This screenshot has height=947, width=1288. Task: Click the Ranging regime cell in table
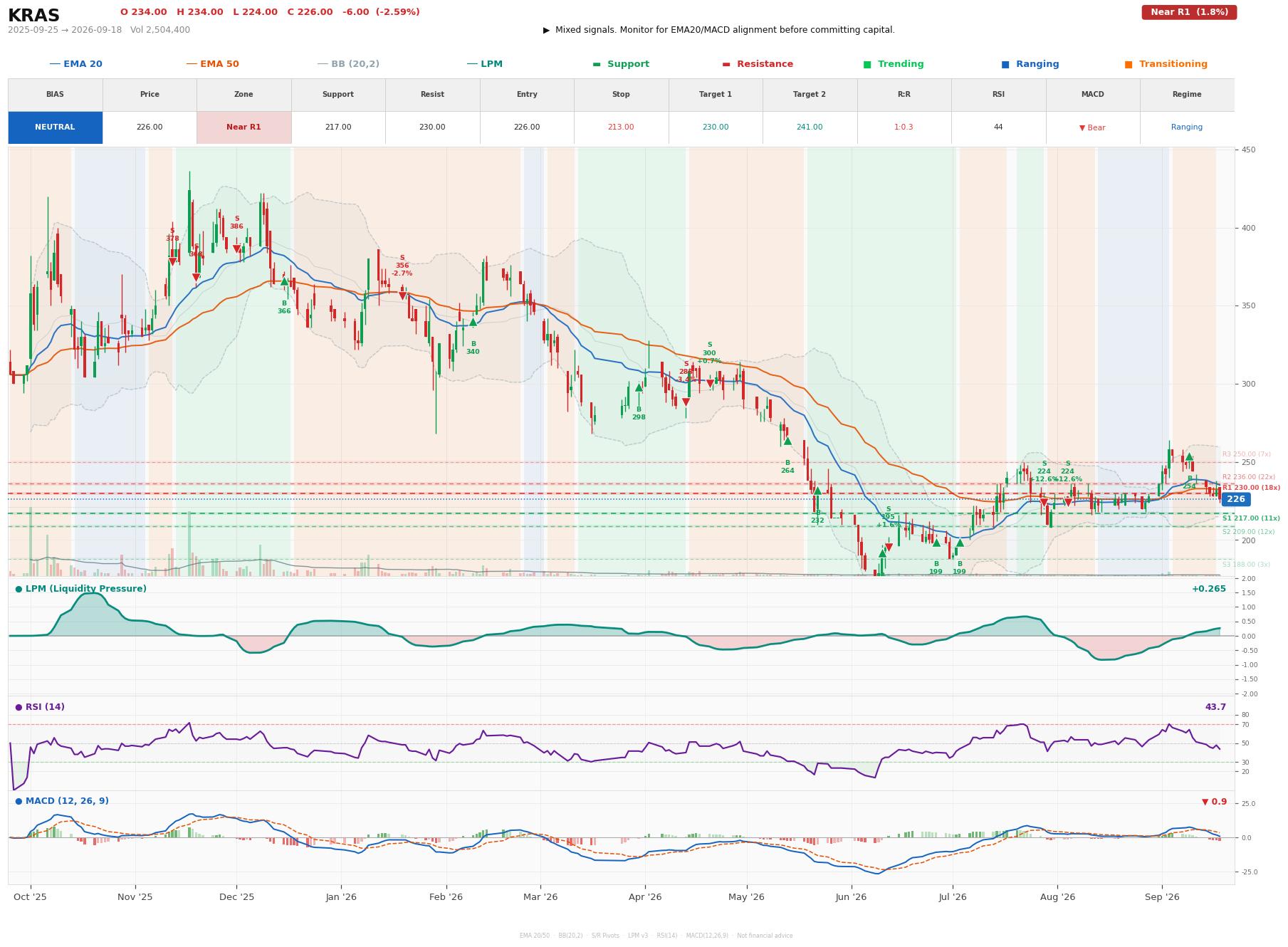click(x=1186, y=127)
